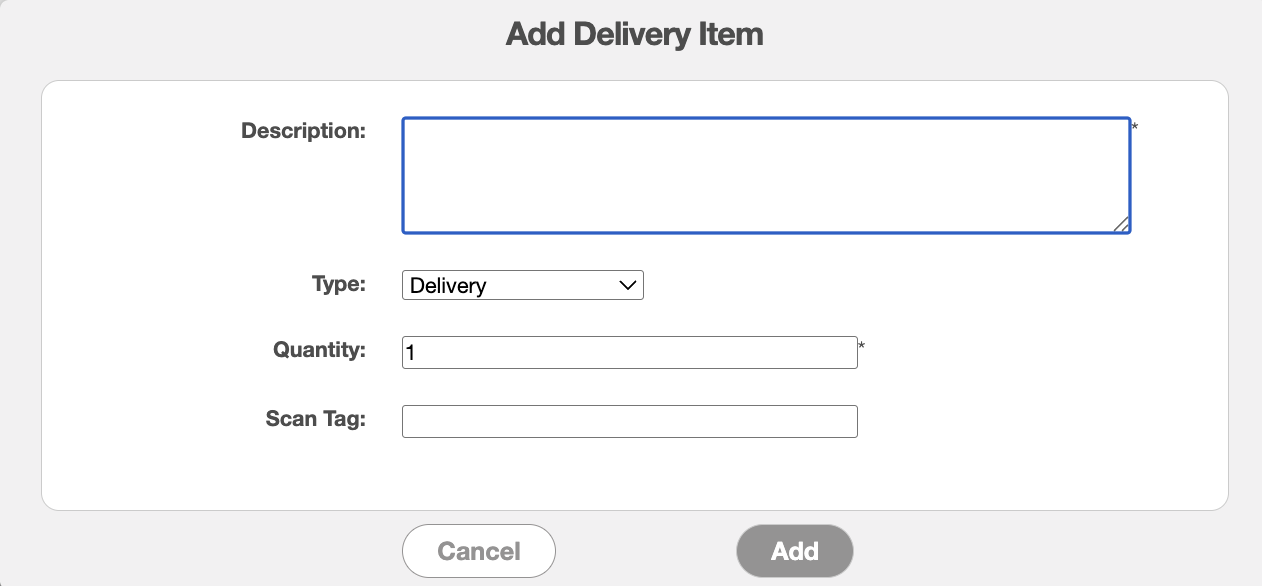Click the Quantity: label
The image size is (1262, 586).
pos(320,350)
